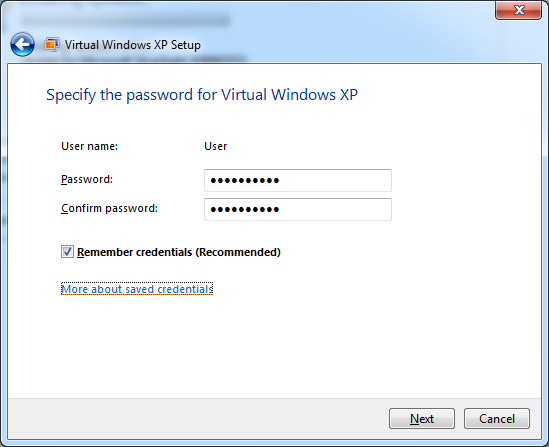Close the setup wizard window

[518, 10]
